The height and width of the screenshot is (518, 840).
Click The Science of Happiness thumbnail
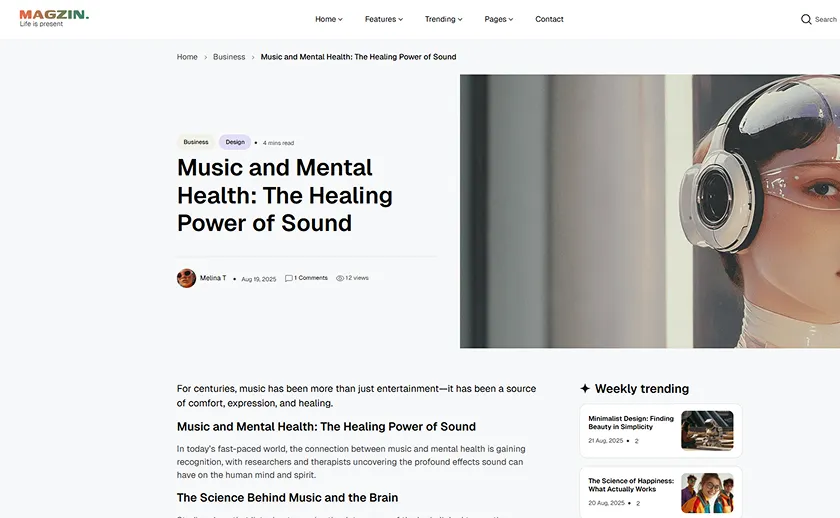[x=707, y=493]
